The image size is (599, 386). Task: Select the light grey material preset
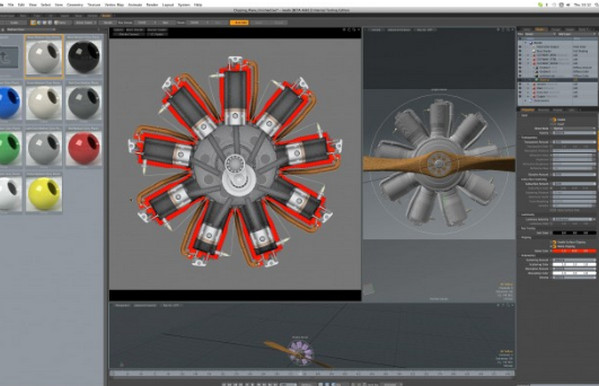click(44, 57)
